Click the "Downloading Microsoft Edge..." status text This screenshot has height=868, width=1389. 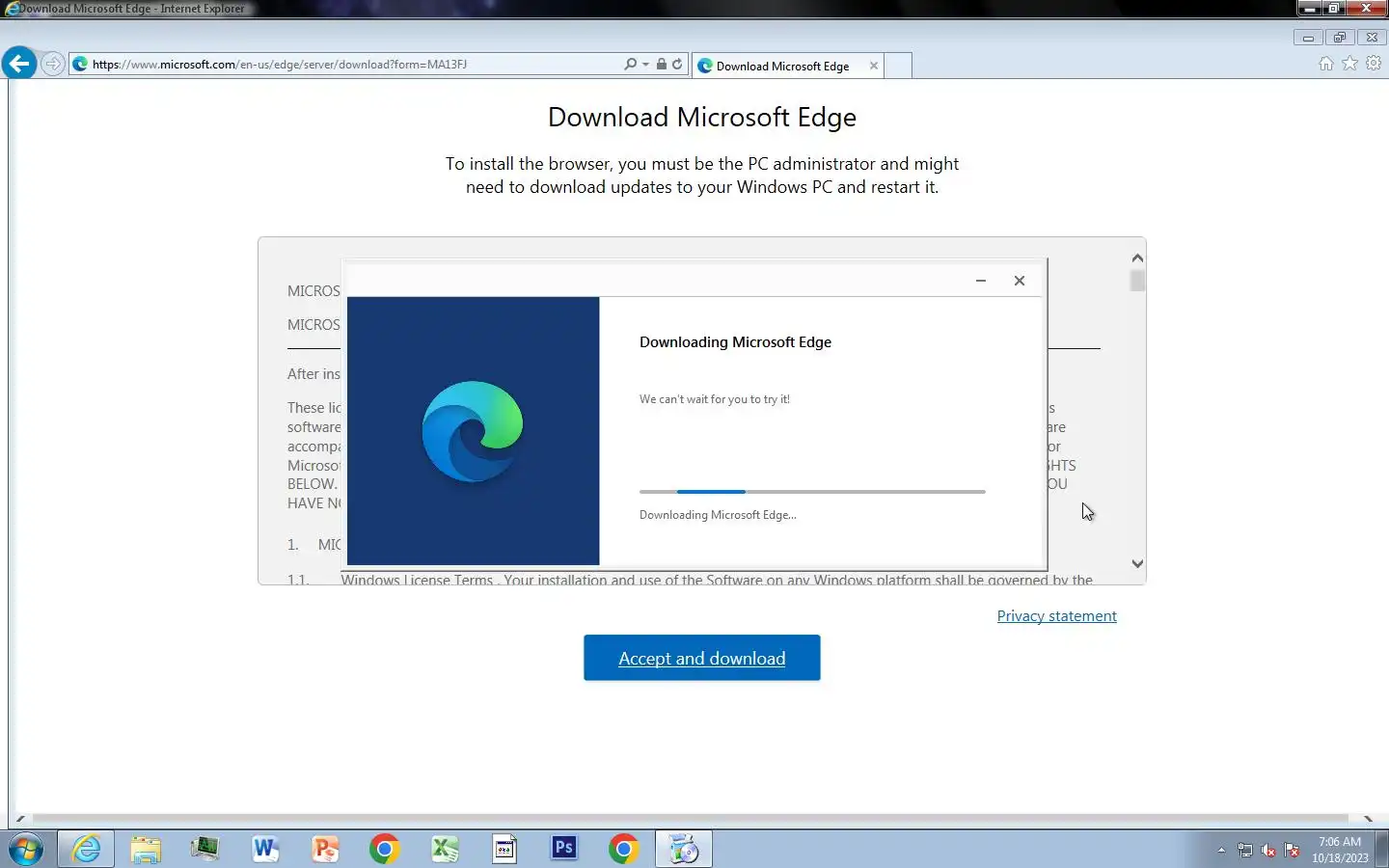(718, 515)
